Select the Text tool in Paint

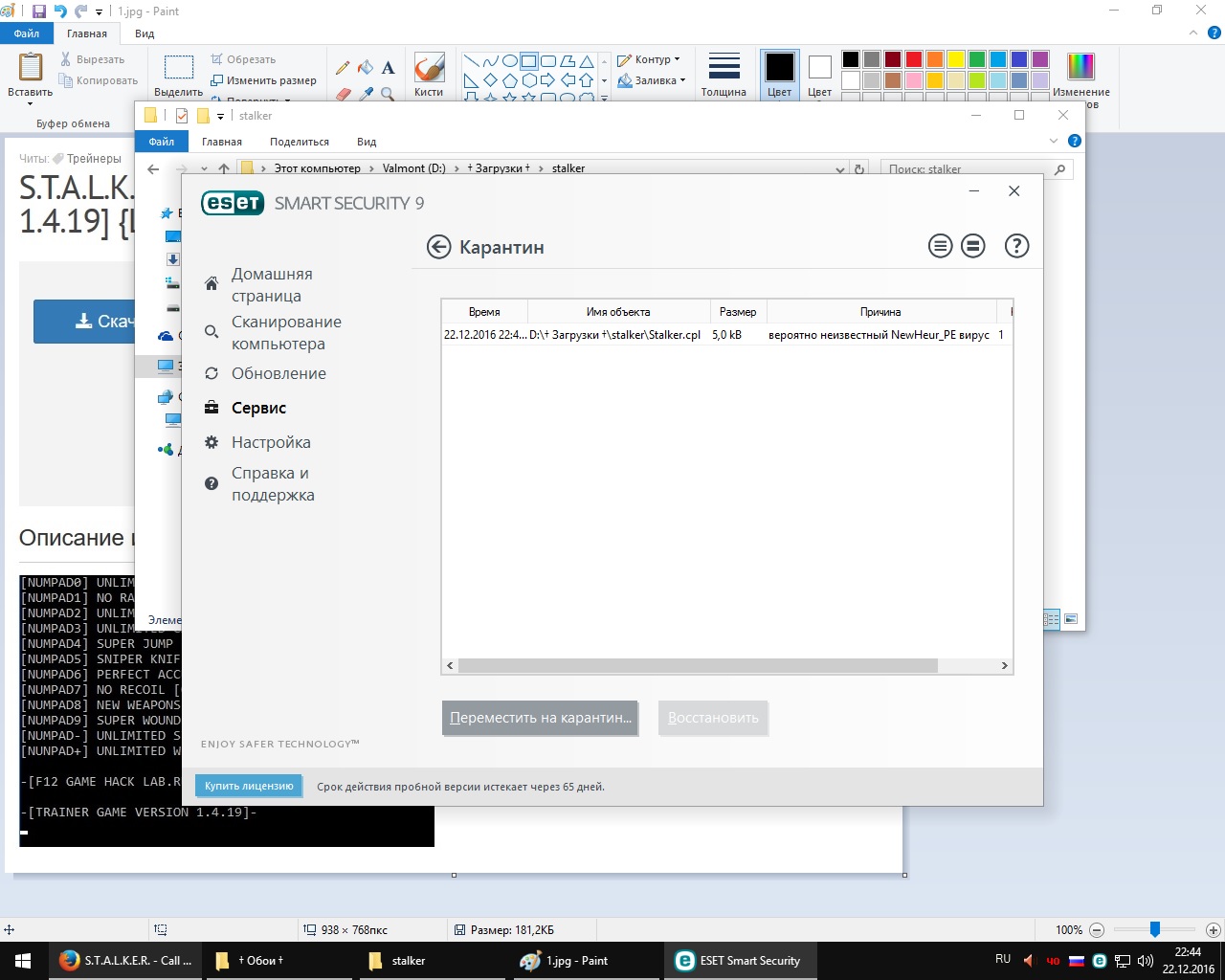pyautogui.click(x=388, y=67)
